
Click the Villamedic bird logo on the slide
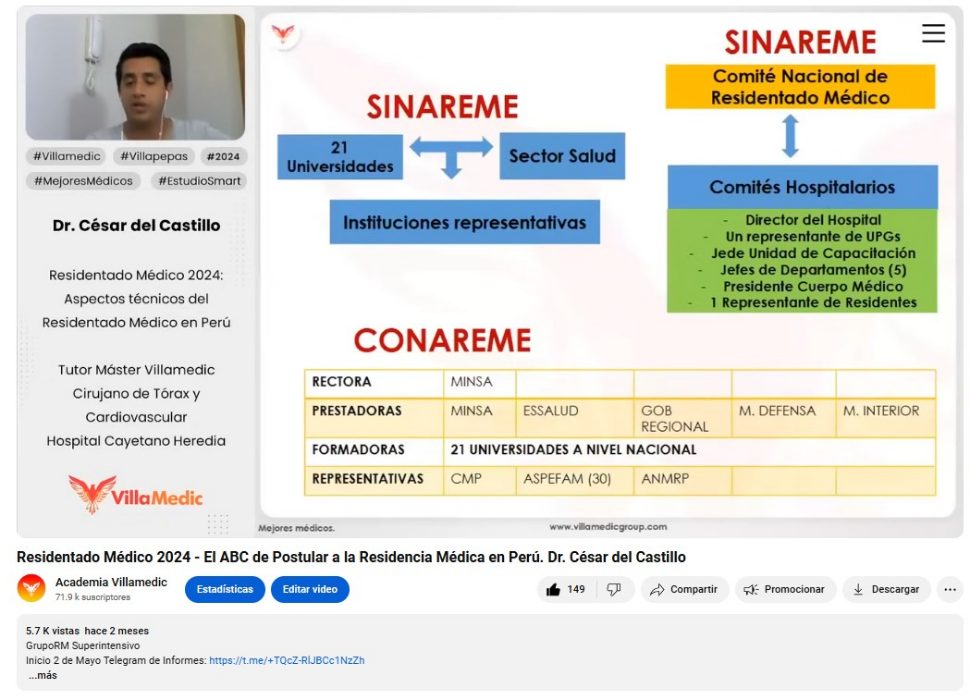pos(283,33)
